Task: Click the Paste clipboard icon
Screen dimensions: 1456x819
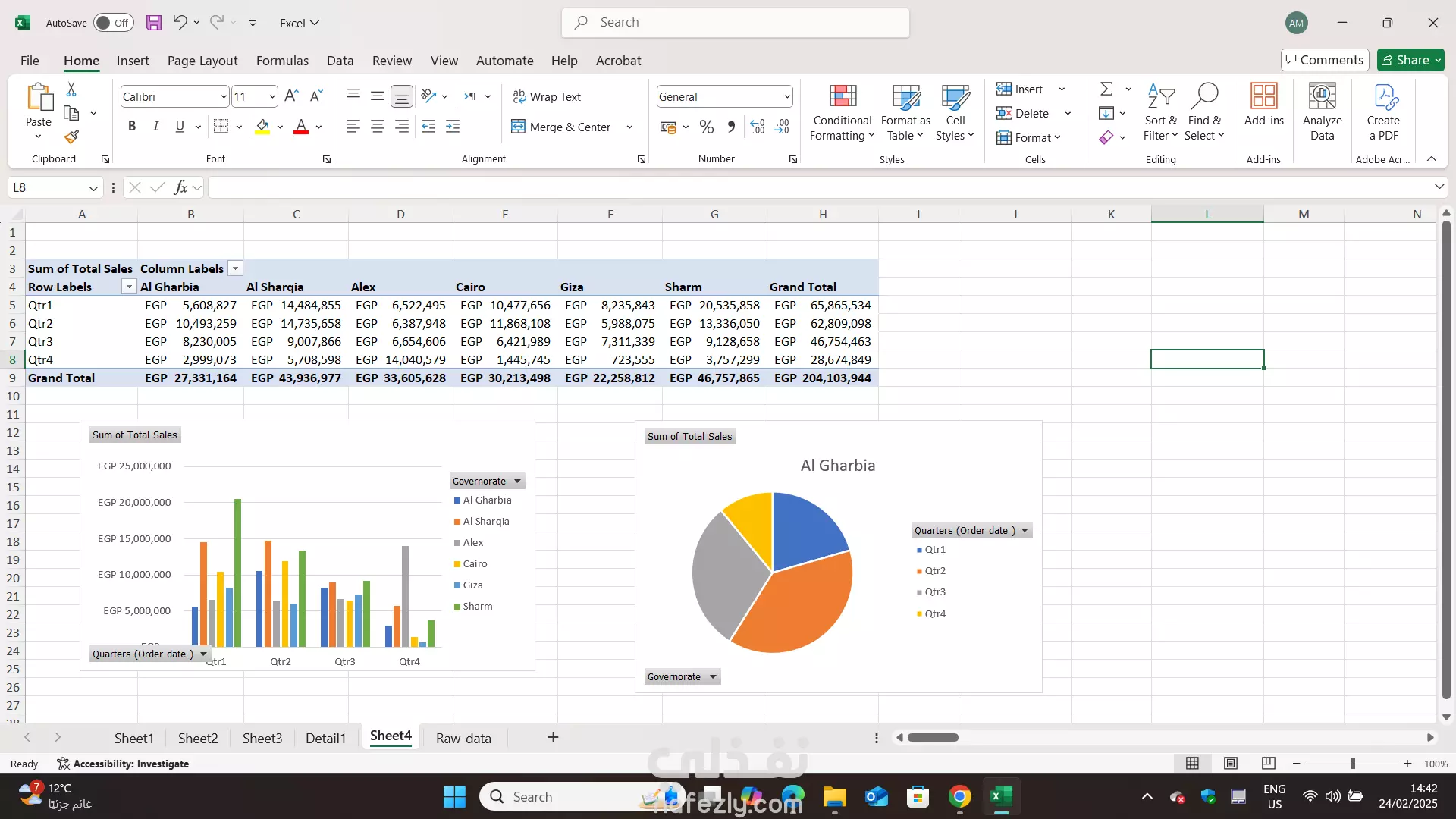Action: point(39,99)
